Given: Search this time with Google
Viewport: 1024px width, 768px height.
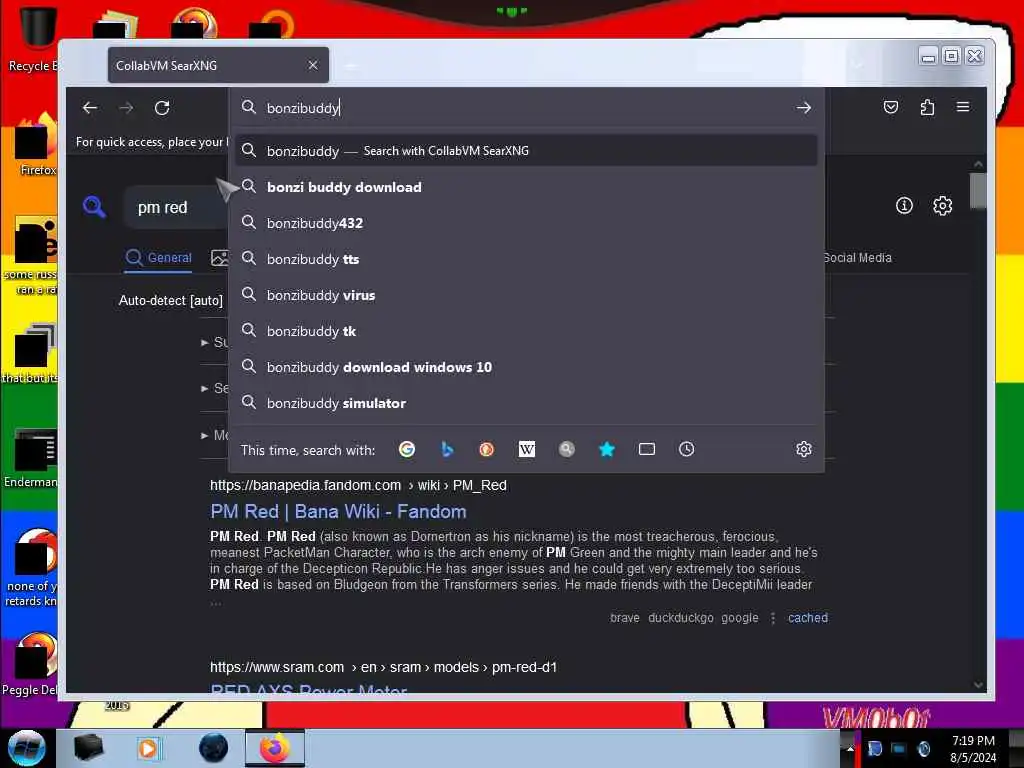Looking at the screenshot, I should click(407, 449).
